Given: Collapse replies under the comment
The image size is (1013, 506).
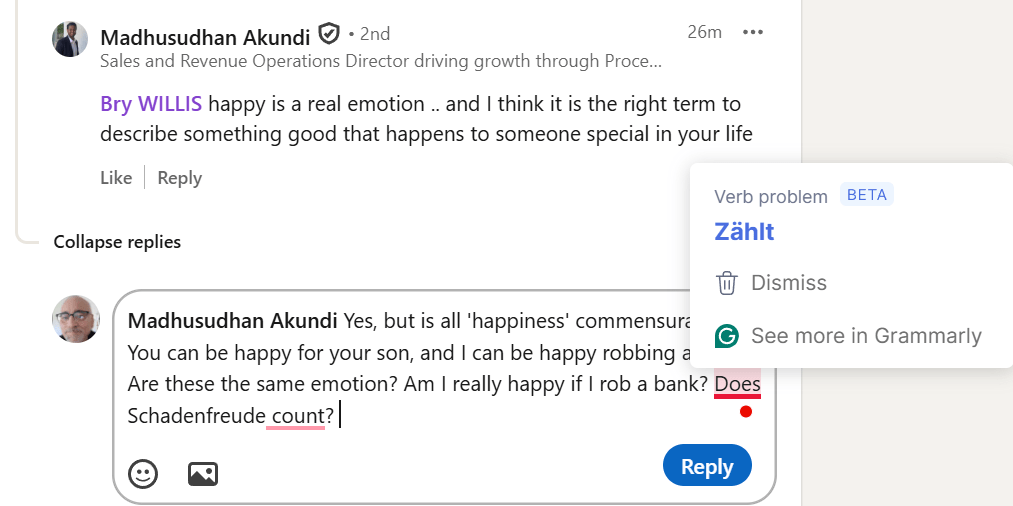Looking at the screenshot, I should [117, 242].
